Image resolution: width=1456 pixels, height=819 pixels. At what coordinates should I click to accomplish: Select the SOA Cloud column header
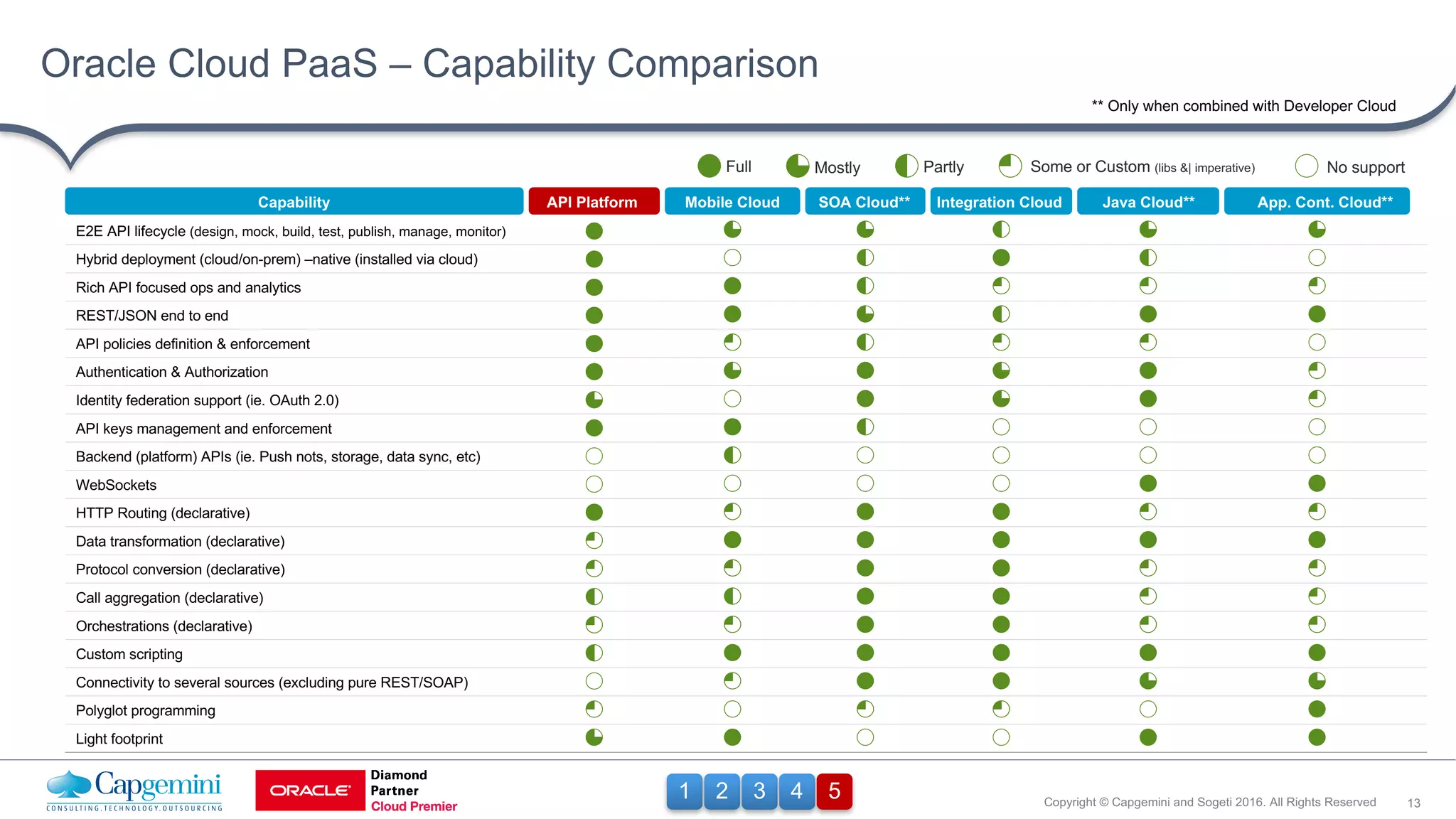[864, 202]
